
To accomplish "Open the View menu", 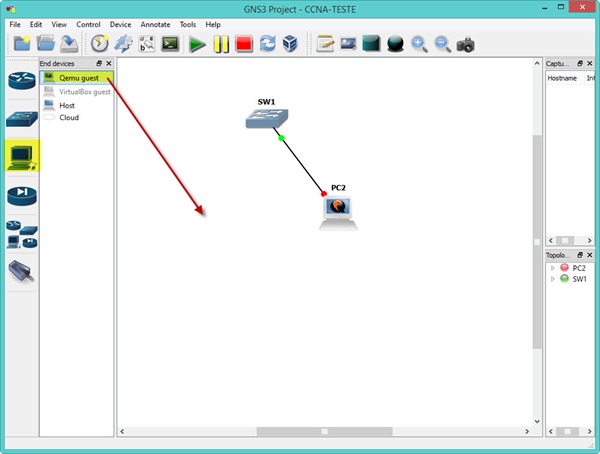I will click(59, 24).
